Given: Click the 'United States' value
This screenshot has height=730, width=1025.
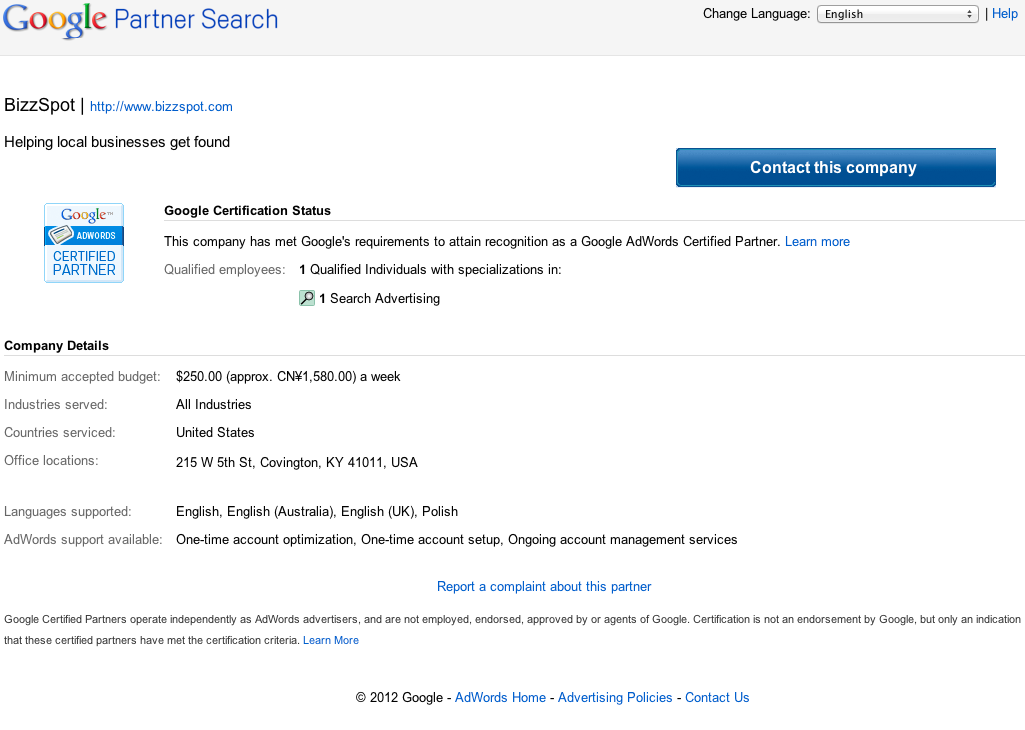Looking at the screenshot, I should [x=215, y=433].
